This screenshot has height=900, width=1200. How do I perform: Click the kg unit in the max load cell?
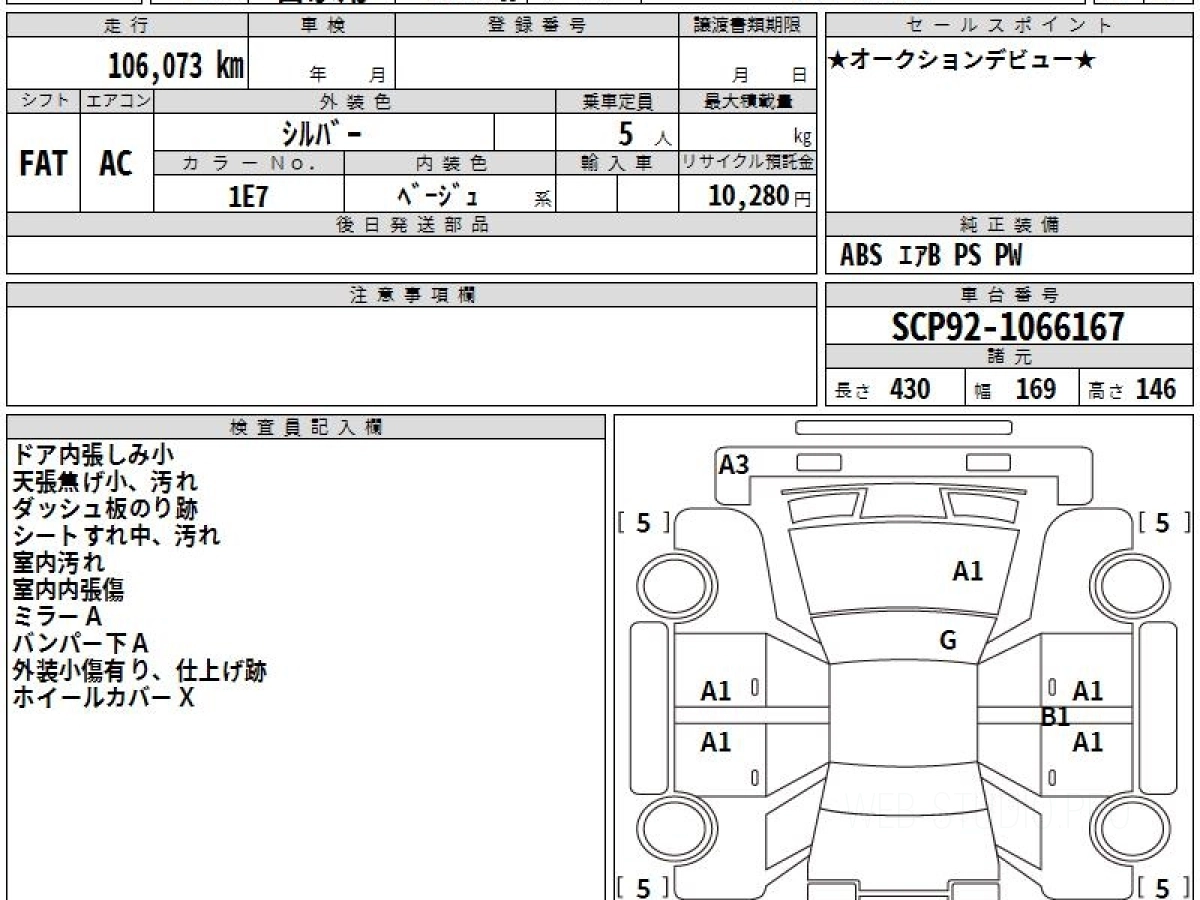(802, 138)
